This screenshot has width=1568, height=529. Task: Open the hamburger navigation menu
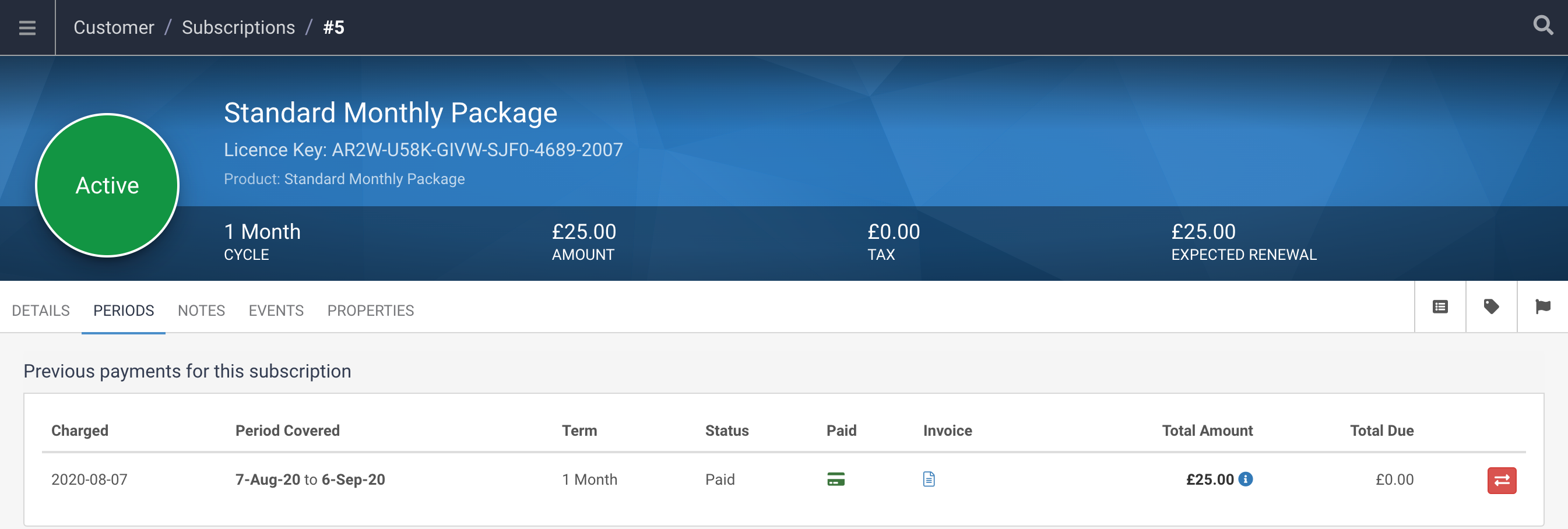27,27
